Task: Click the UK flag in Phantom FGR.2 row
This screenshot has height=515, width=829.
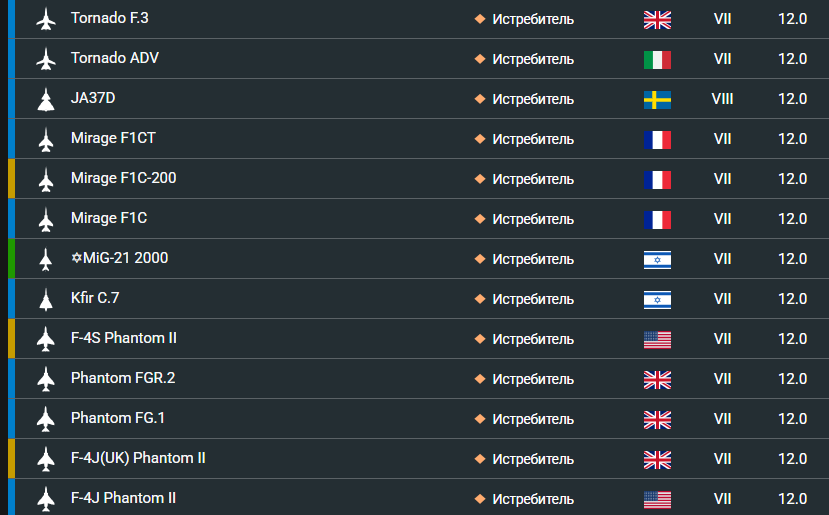Action: (x=657, y=380)
